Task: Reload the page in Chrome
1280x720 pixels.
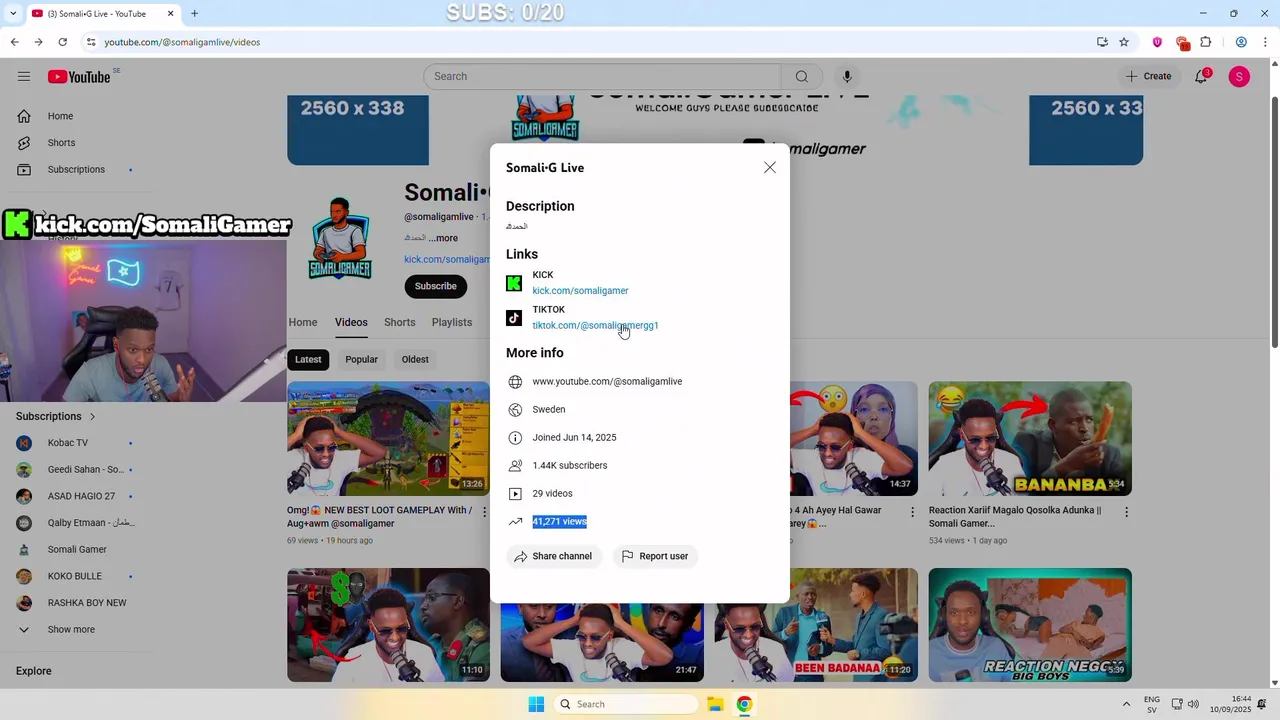Action: (62, 42)
